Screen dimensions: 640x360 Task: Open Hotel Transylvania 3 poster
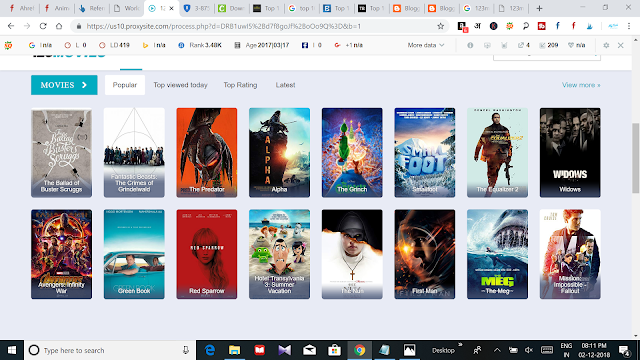click(x=280, y=254)
